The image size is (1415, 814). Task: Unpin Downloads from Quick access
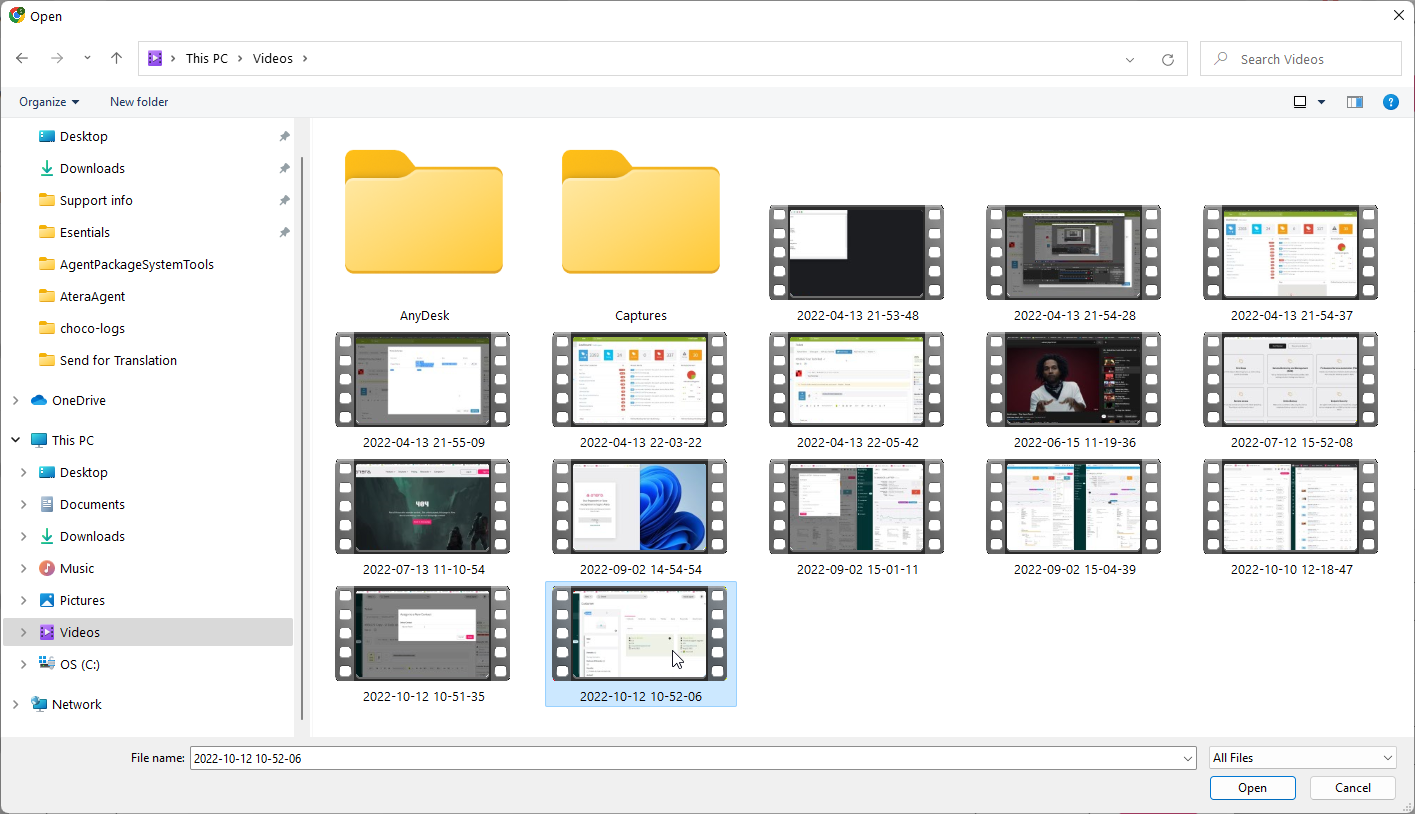click(284, 168)
